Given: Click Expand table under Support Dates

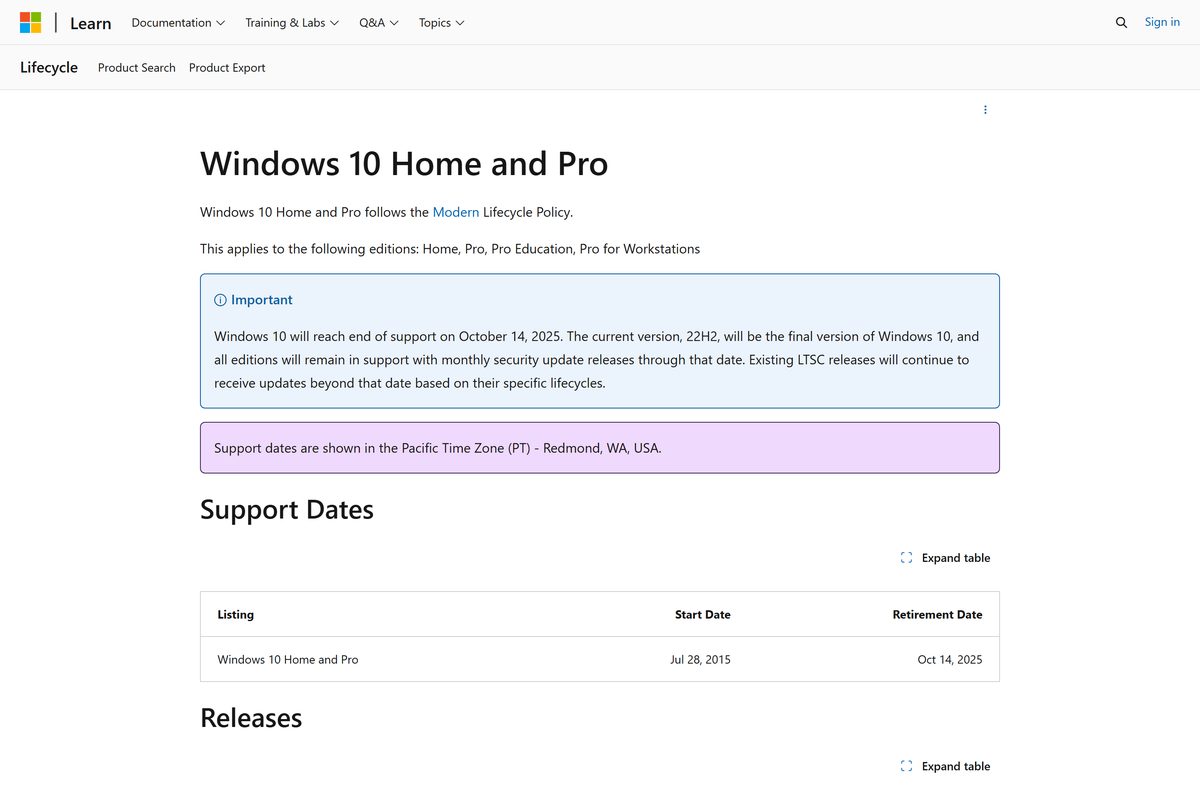Looking at the screenshot, I should click(945, 558).
